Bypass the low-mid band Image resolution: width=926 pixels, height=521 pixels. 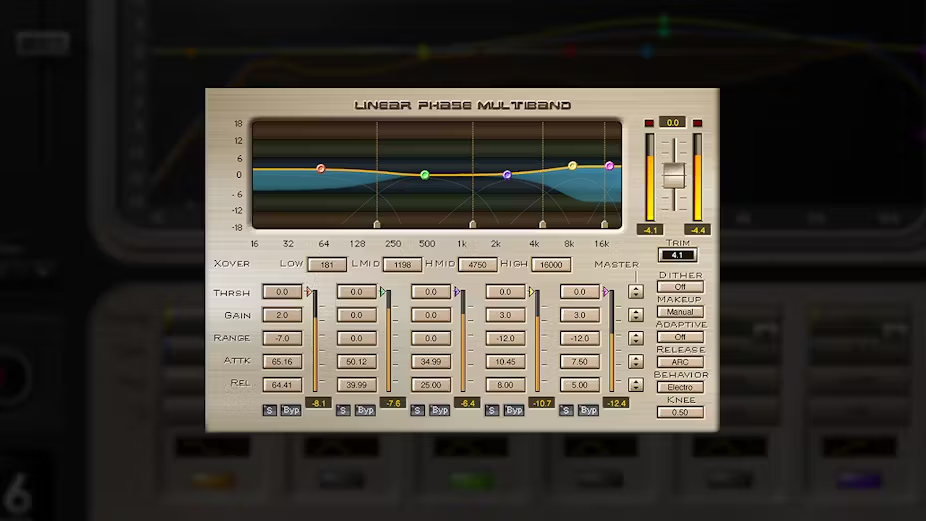365,410
